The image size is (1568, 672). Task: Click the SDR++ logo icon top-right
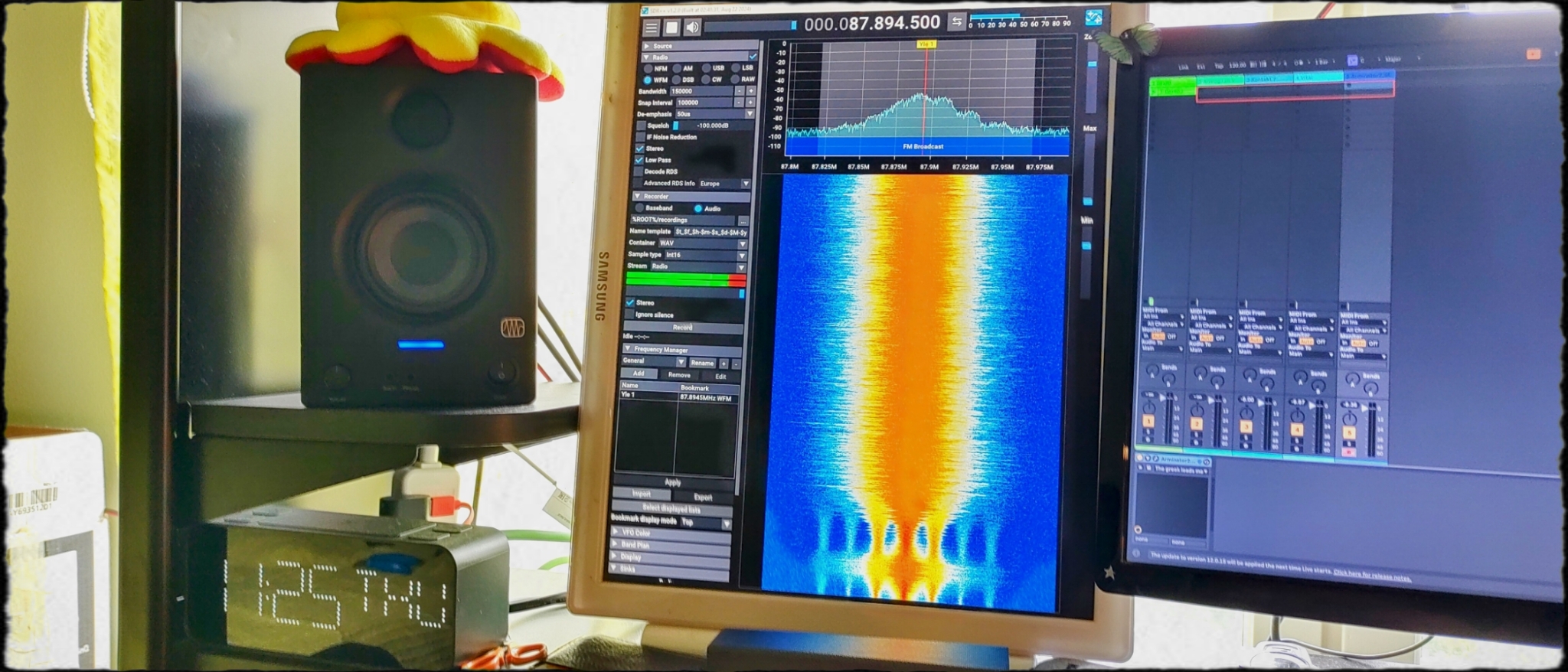coord(1093,17)
